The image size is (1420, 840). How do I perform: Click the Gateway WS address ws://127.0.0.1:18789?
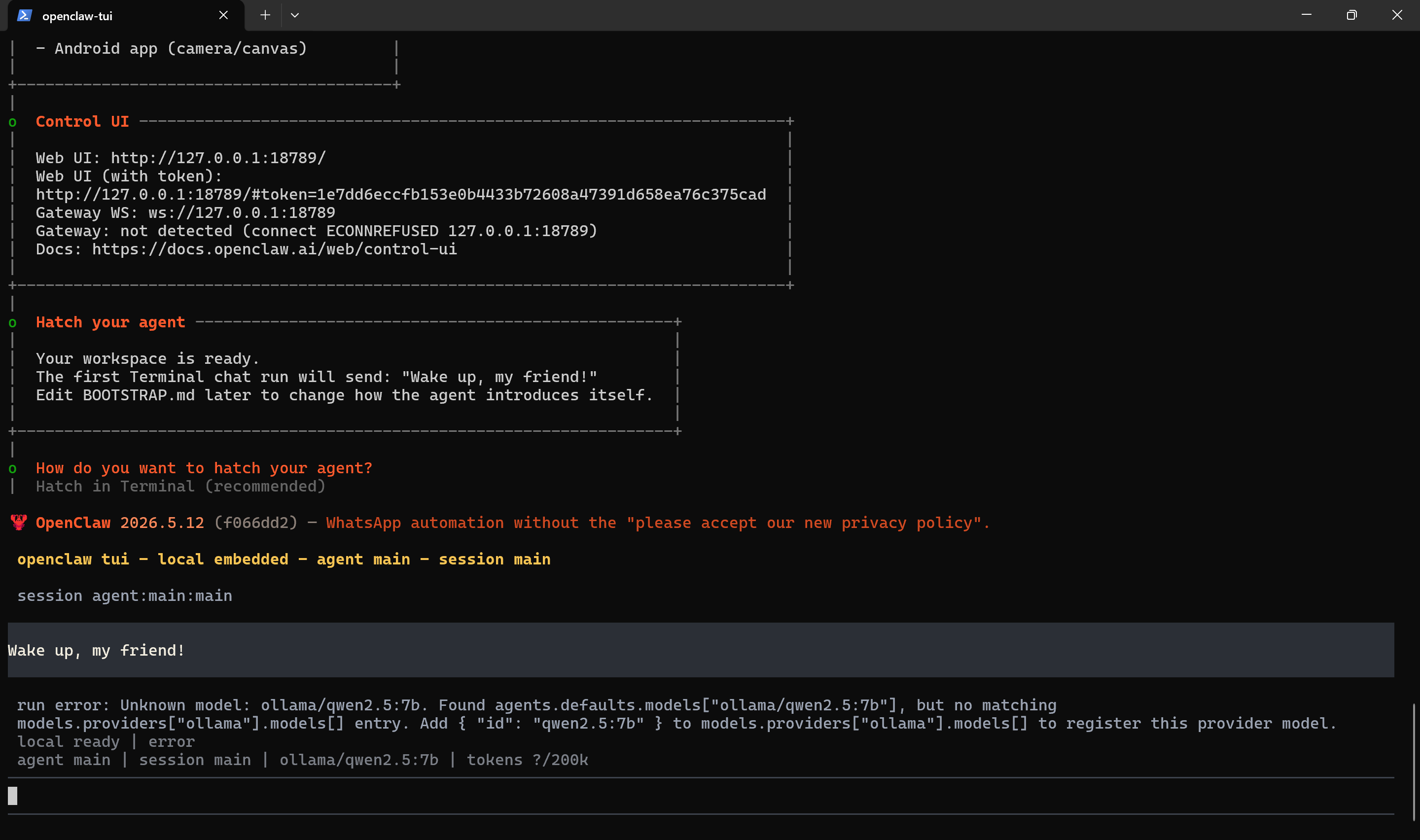coord(242,213)
